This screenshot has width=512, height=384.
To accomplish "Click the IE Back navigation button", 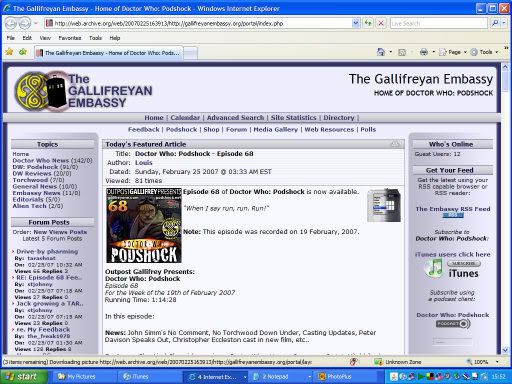I will [11, 23].
